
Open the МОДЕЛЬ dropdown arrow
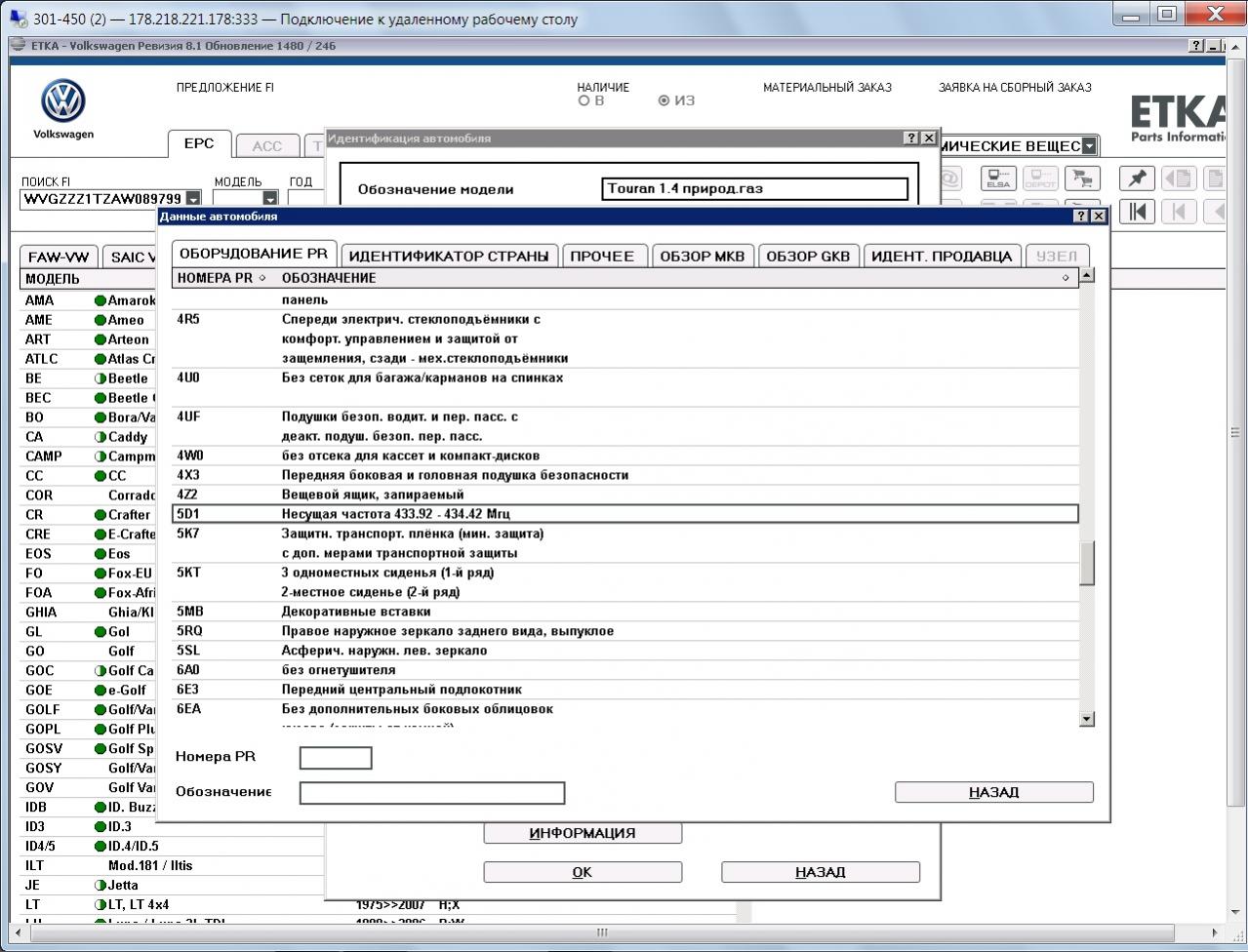coord(270,199)
